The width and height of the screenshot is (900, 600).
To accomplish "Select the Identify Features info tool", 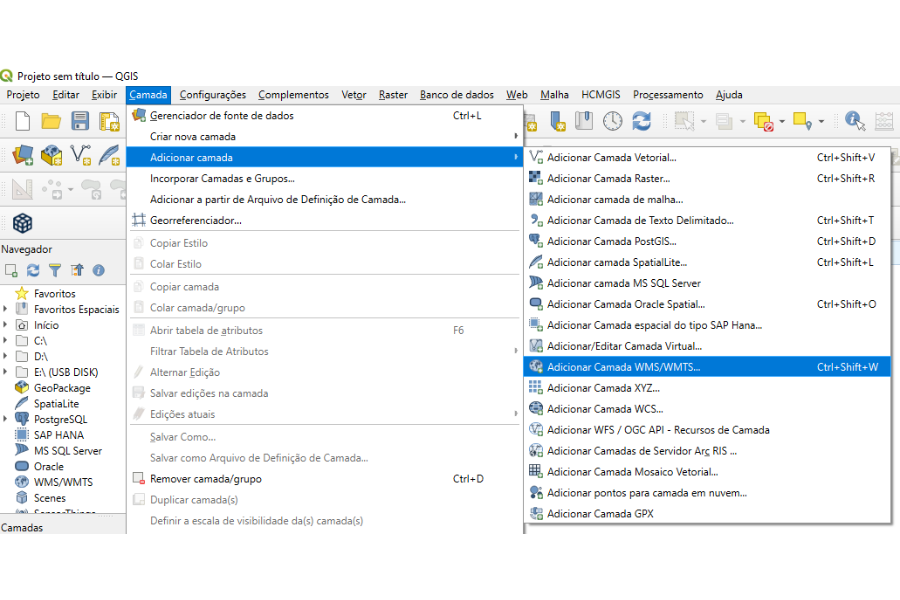I will point(854,121).
